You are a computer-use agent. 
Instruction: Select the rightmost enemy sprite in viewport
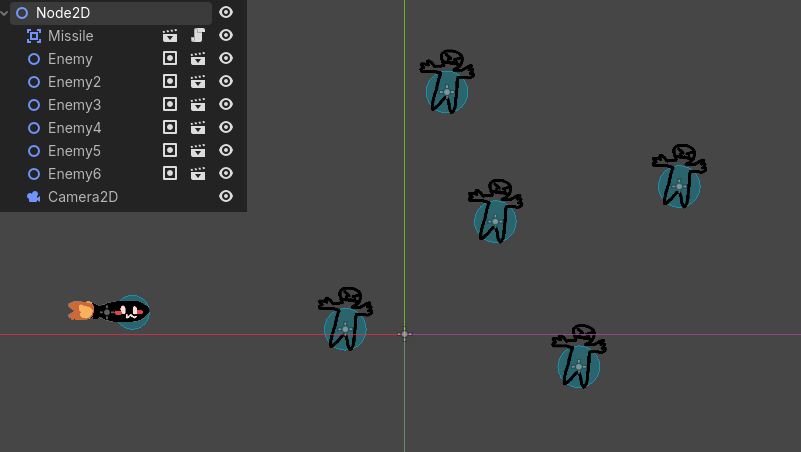679,176
